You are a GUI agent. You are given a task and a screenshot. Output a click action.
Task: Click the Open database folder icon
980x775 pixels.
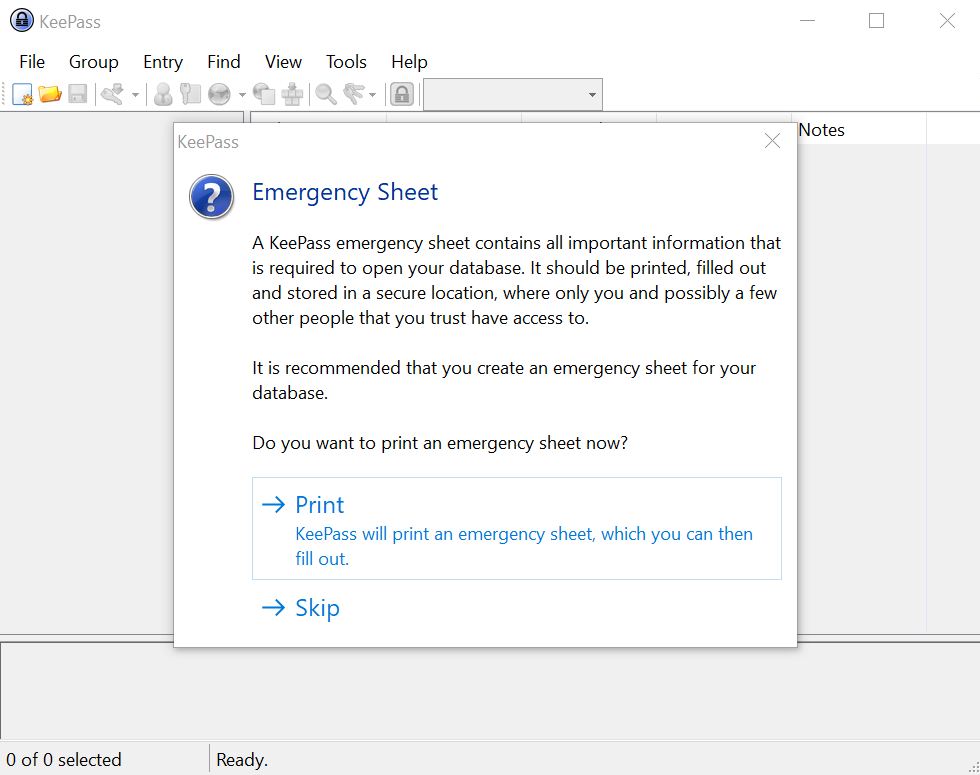pyautogui.click(x=50, y=94)
